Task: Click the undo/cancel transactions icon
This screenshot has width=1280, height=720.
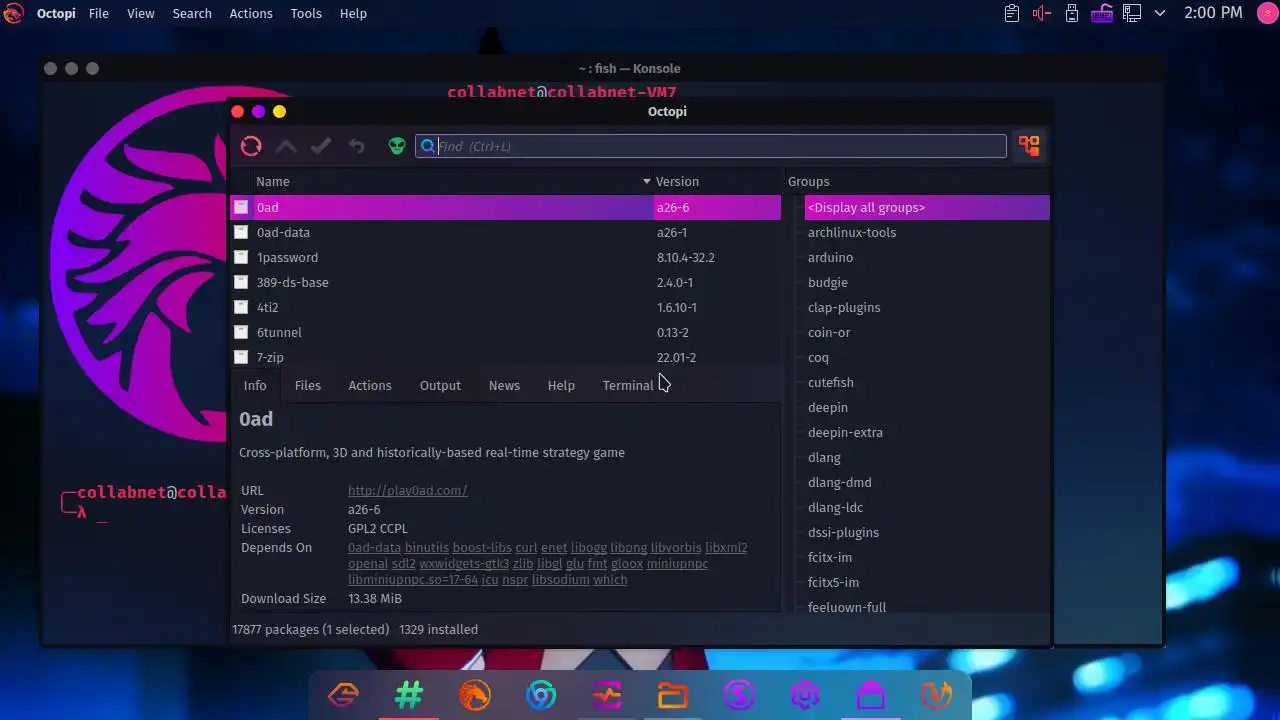Action: point(356,146)
